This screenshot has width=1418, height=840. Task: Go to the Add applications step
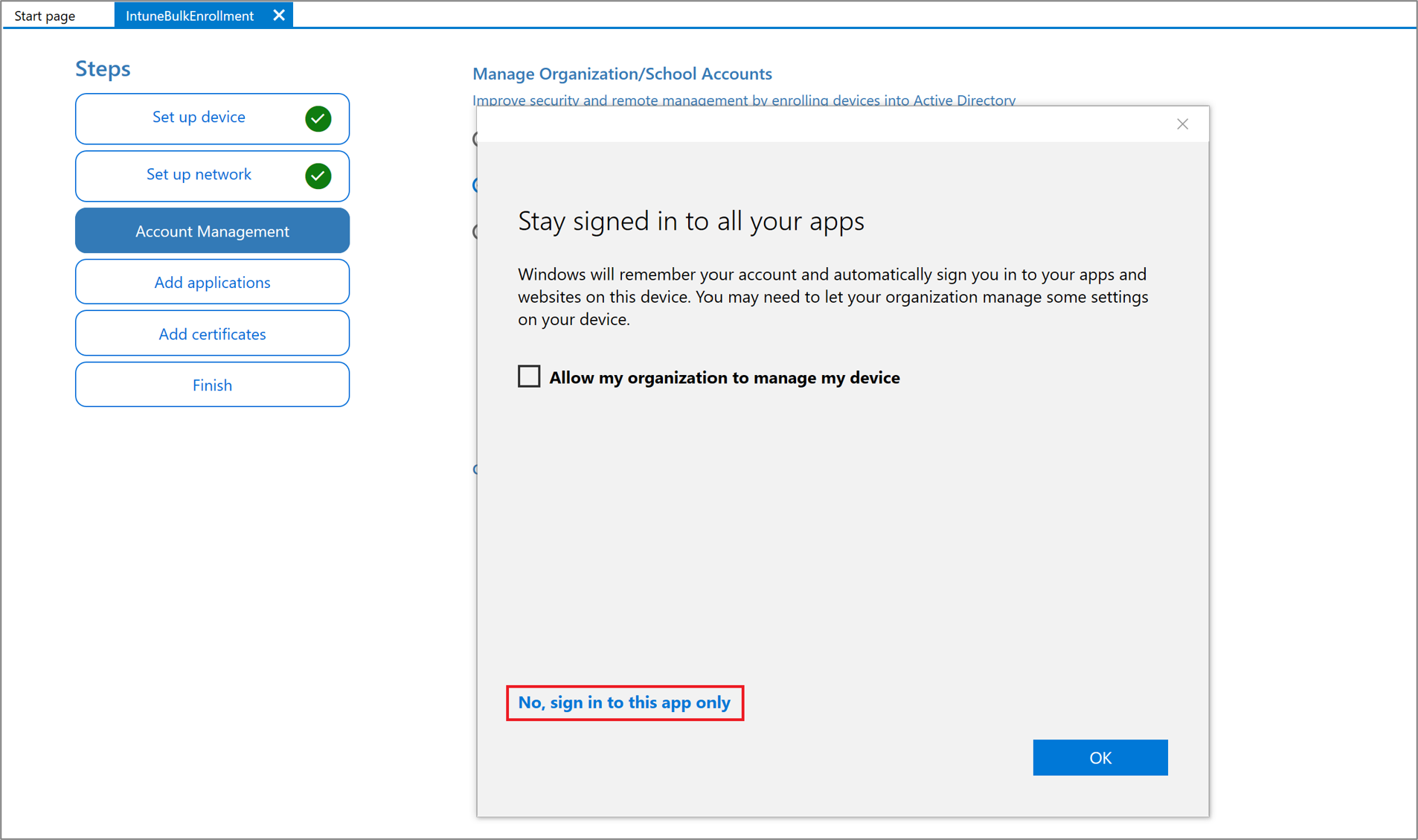click(212, 282)
